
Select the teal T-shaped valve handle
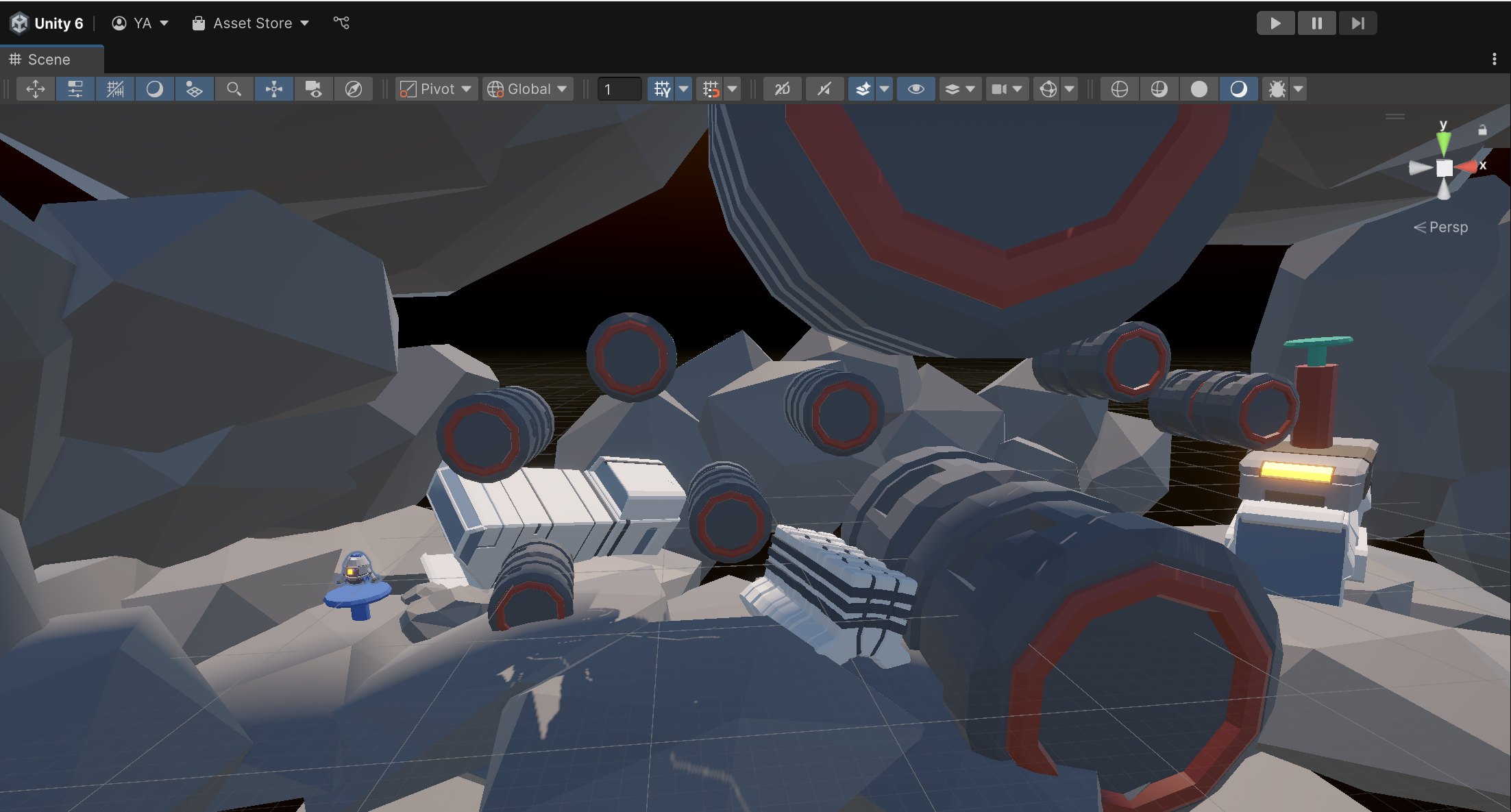(1318, 349)
